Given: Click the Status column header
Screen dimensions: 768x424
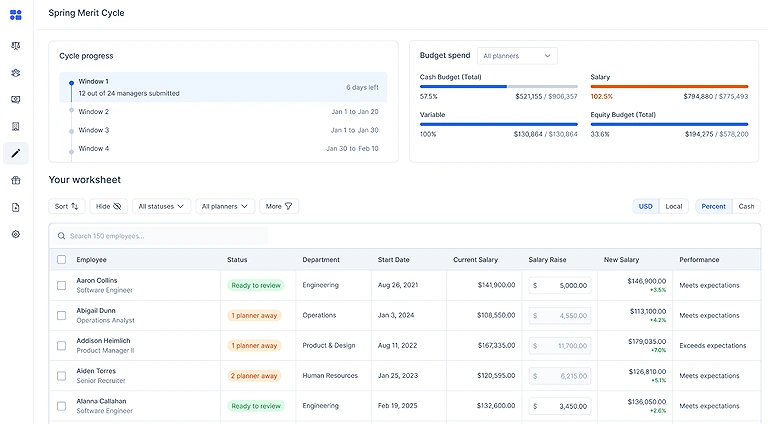Looking at the screenshot, I should point(237,260).
